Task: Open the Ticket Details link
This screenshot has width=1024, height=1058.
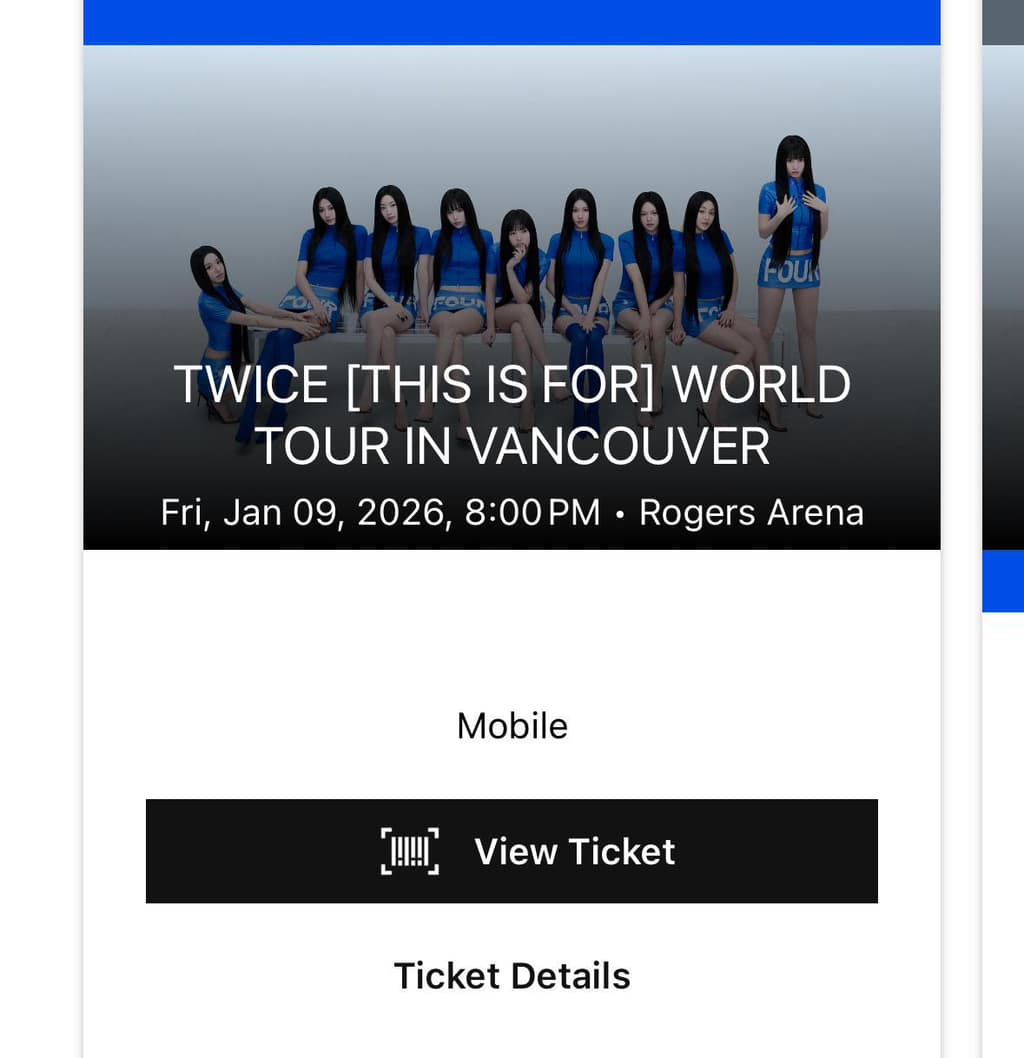Action: pyautogui.click(x=511, y=976)
